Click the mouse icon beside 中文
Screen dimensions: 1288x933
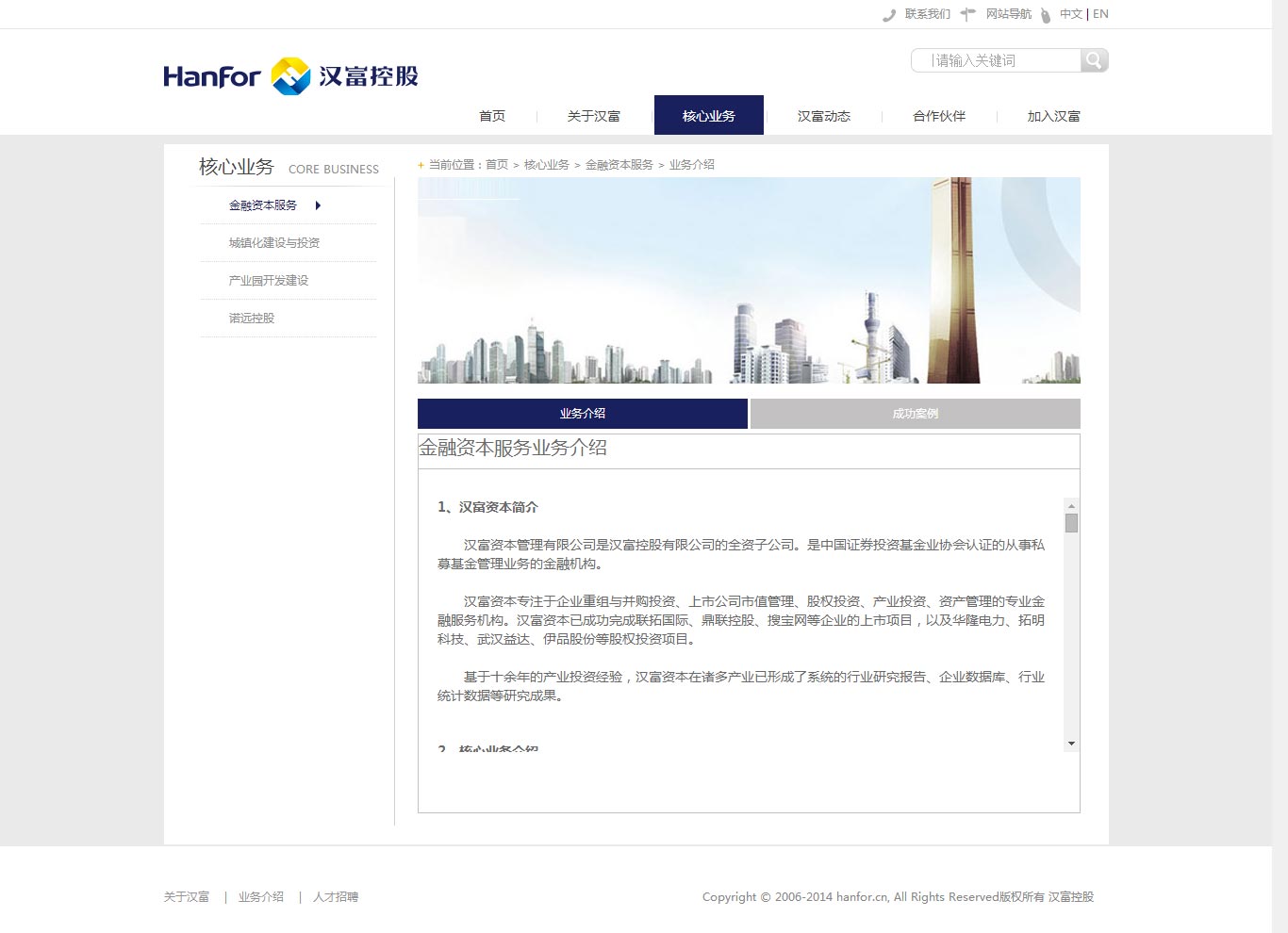pos(1046,15)
